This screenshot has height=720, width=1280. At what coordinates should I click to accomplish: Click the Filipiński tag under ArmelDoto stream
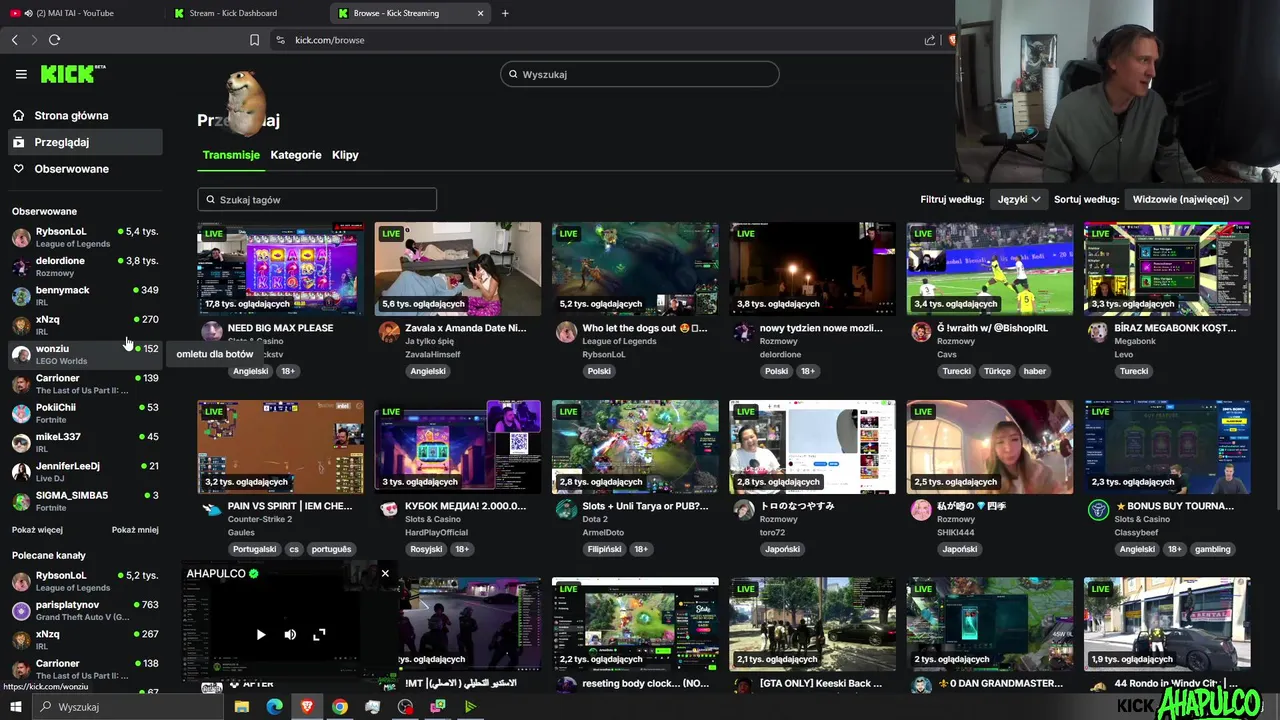(x=605, y=549)
